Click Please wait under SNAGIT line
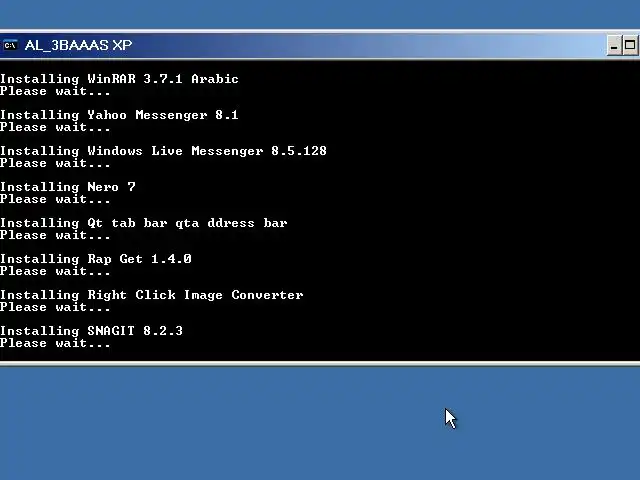Image resolution: width=640 pixels, height=480 pixels. tap(55, 343)
